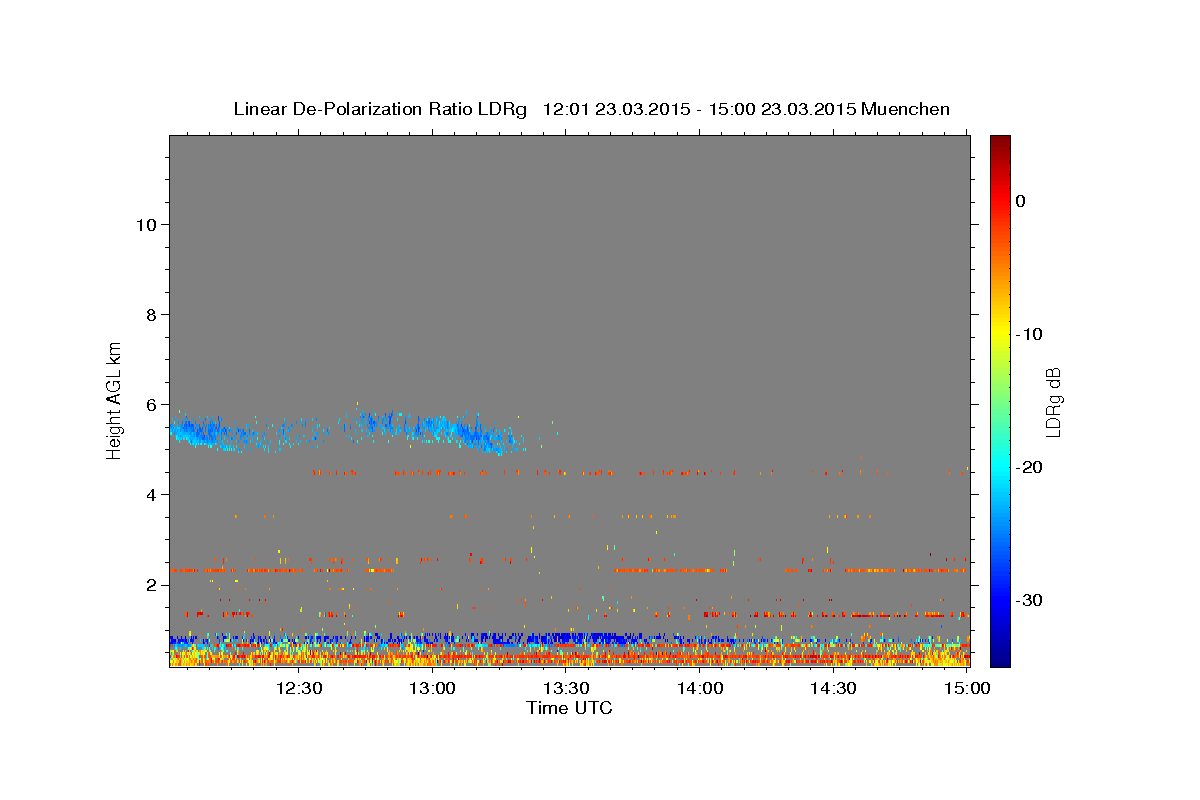Screen dimensions: 1200x800
Task: Click the end time '15:00 23.03.2015' in title
Action: (x=781, y=109)
